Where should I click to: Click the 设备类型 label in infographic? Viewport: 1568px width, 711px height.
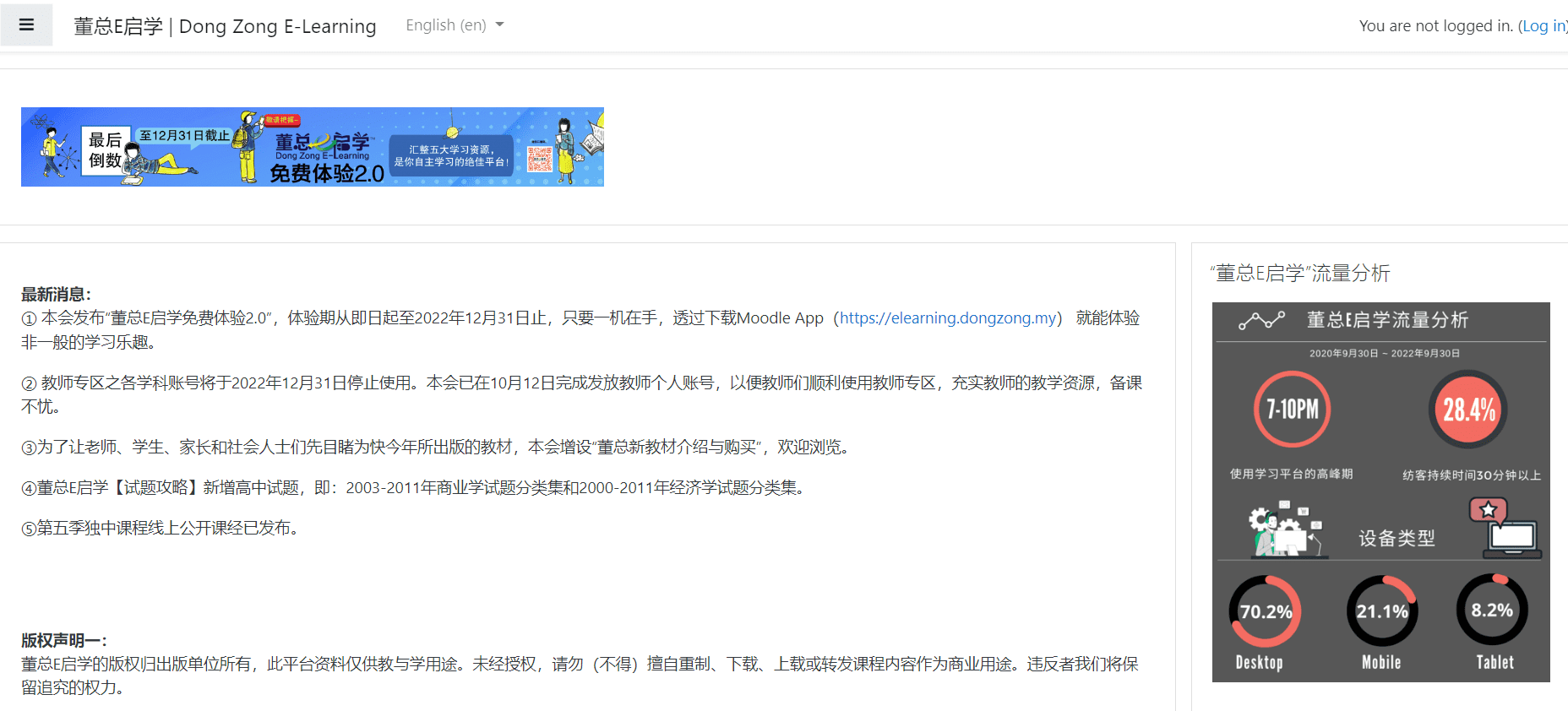coord(1396,538)
